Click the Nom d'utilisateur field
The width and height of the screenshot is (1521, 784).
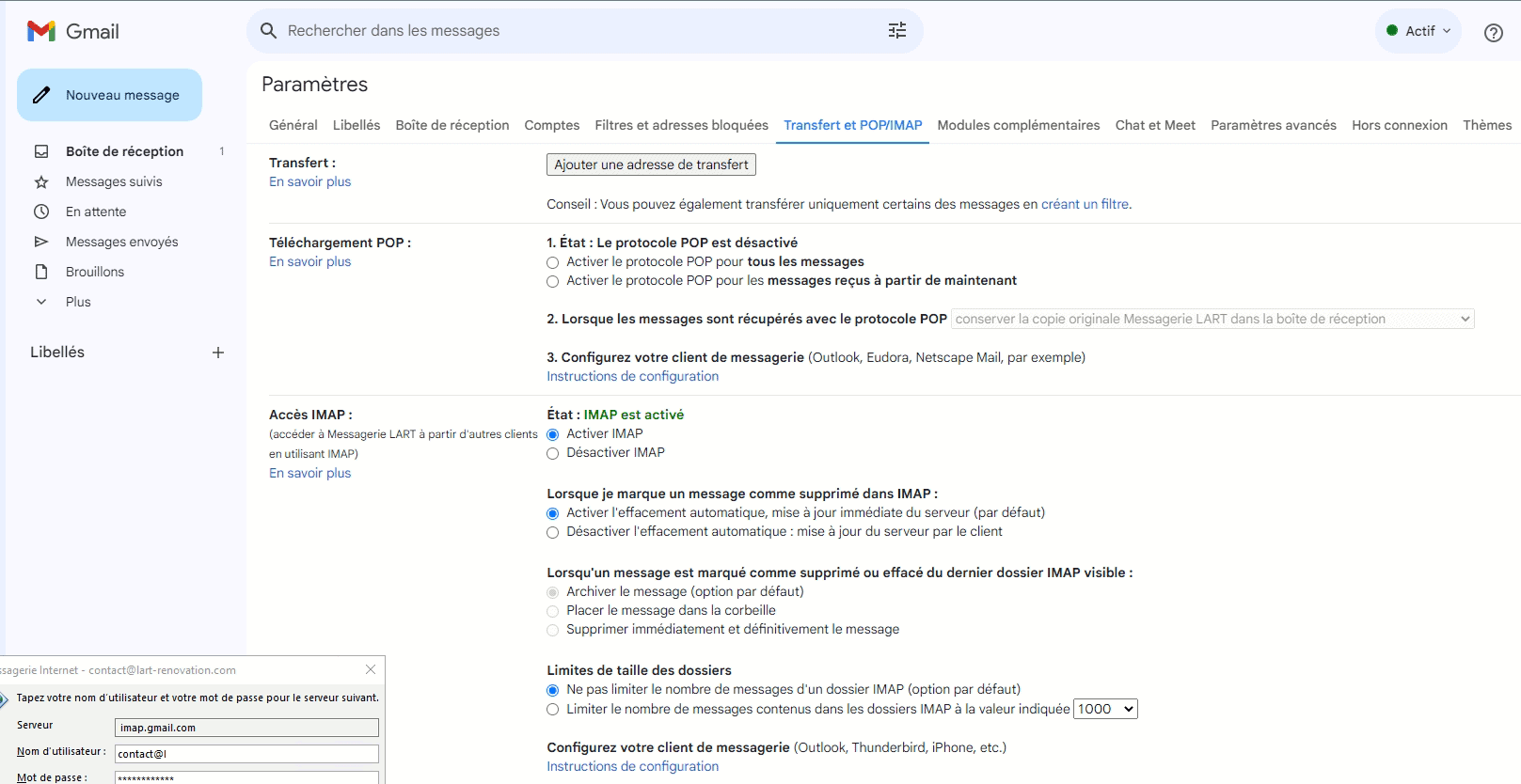[x=246, y=754]
